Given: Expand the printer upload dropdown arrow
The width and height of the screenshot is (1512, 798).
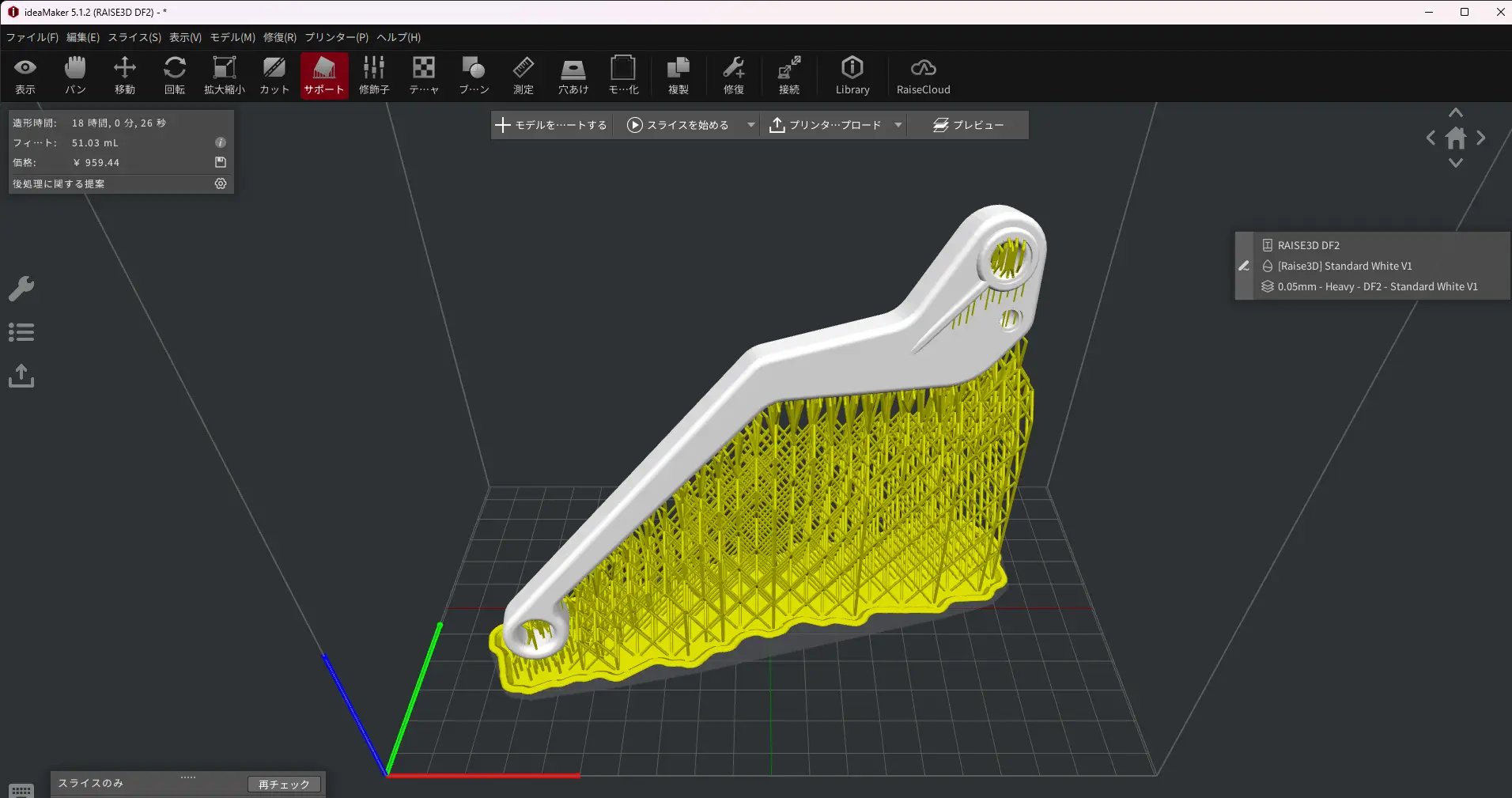Looking at the screenshot, I should tap(898, 125).
